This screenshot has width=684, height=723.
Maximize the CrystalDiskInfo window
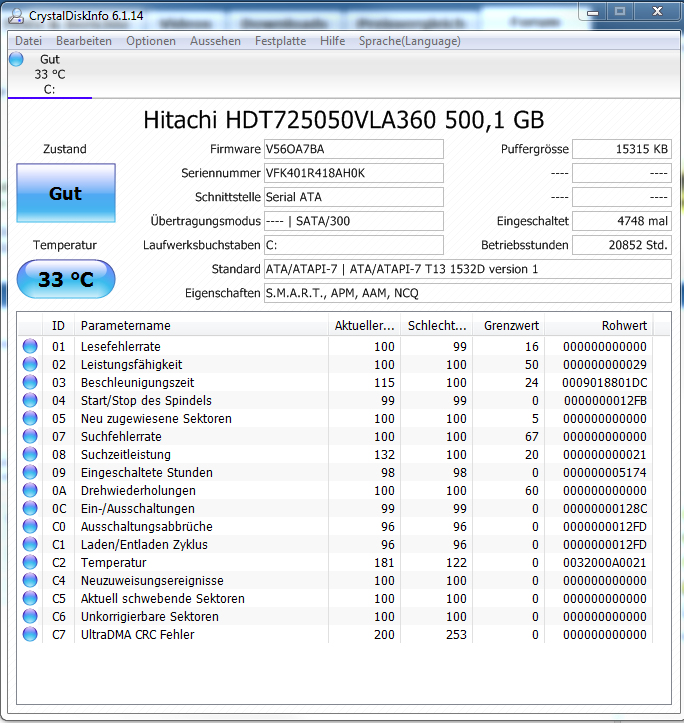pyautogui.click(x=619, y=12)
